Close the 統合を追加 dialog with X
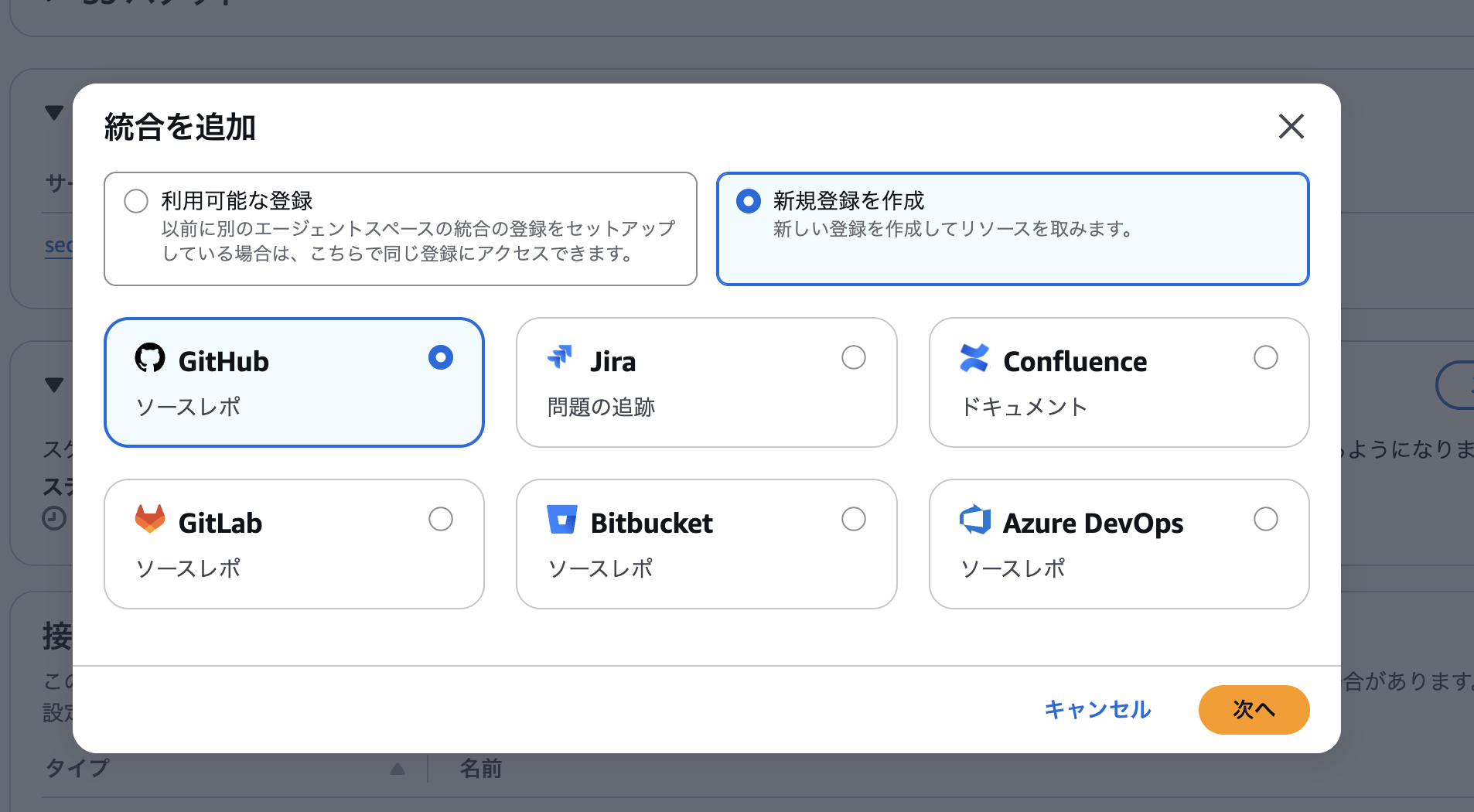1474x812 pixels. [1291, 126]
